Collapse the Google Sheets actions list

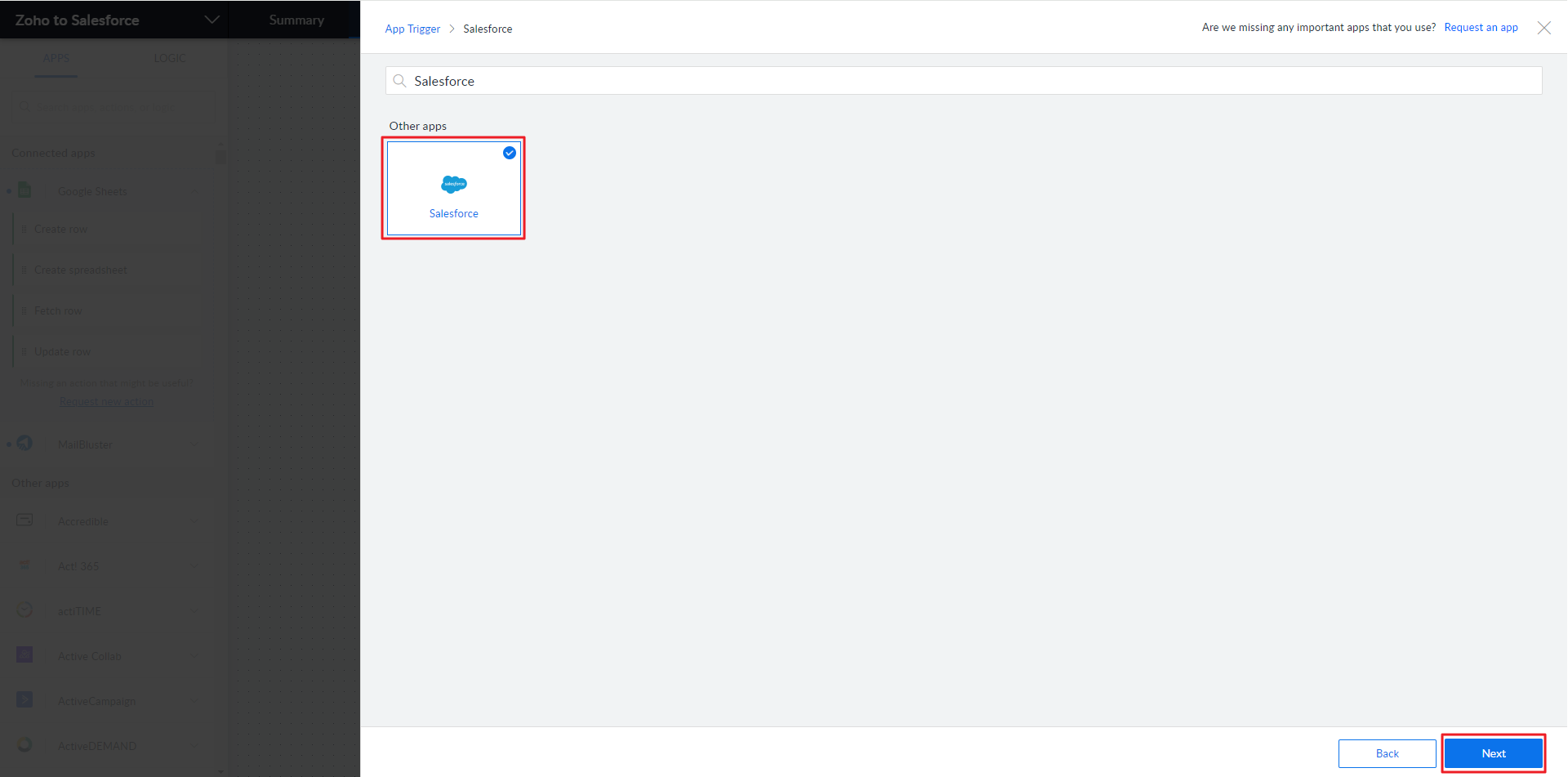[x=194, y=191]
